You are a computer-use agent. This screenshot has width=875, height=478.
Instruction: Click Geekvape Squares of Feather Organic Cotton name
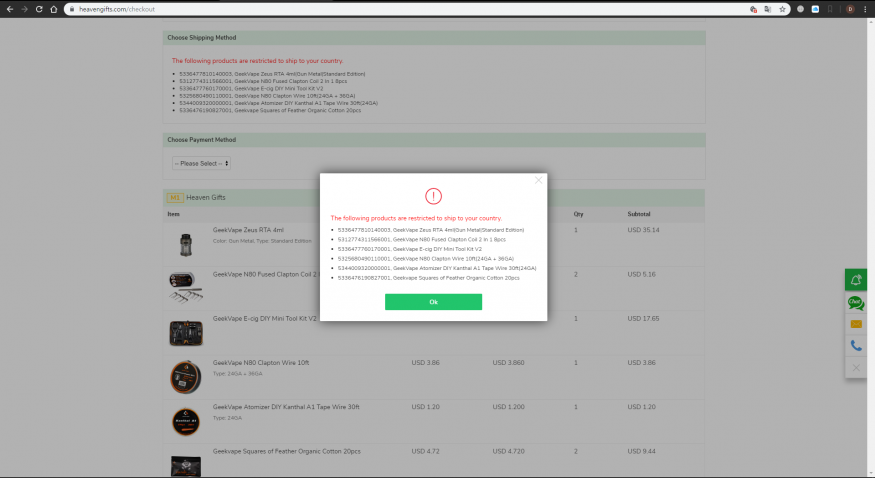click(x=286, y=451)
